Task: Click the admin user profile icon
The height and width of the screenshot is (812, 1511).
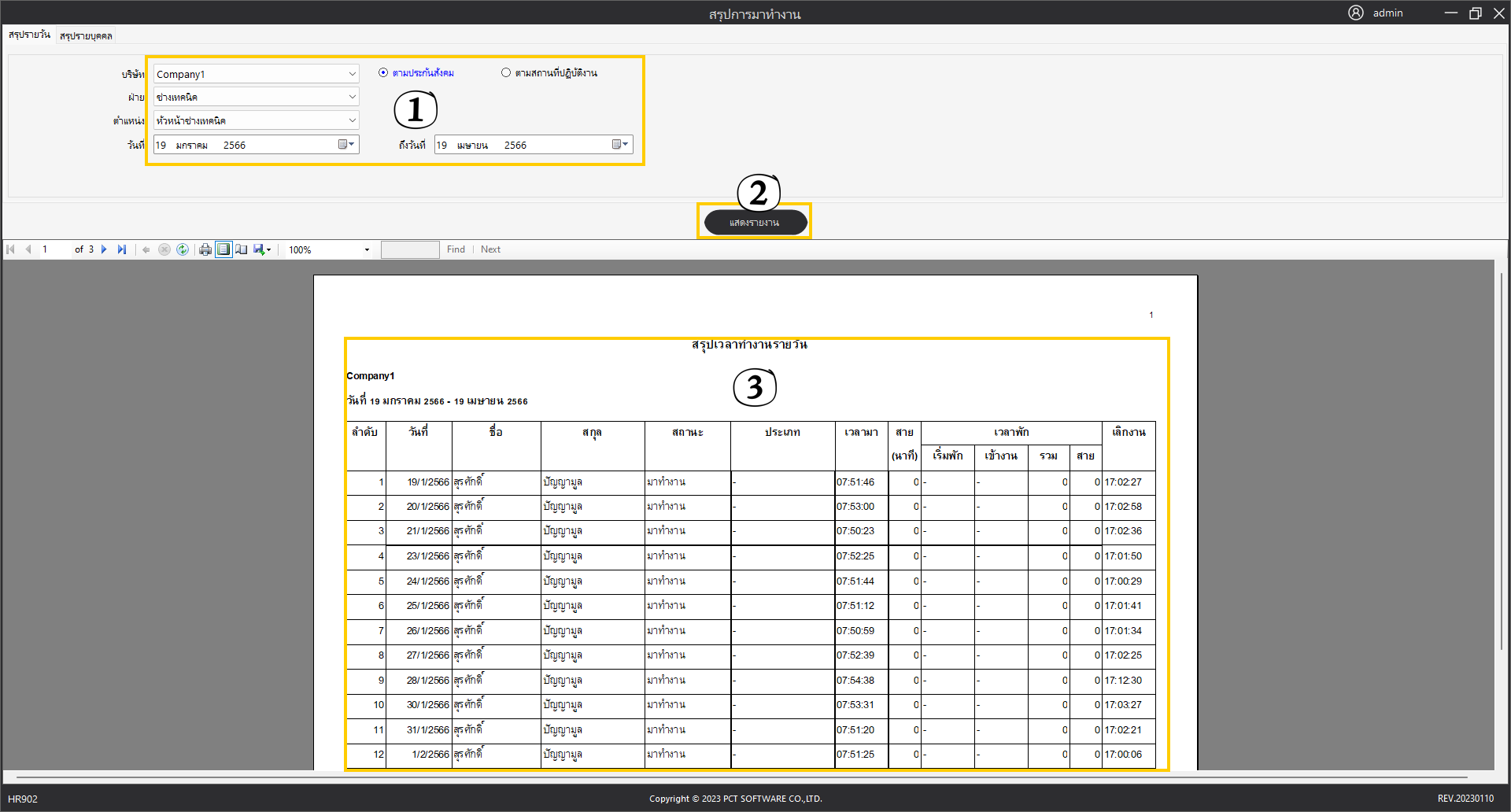Action: 1355,13
